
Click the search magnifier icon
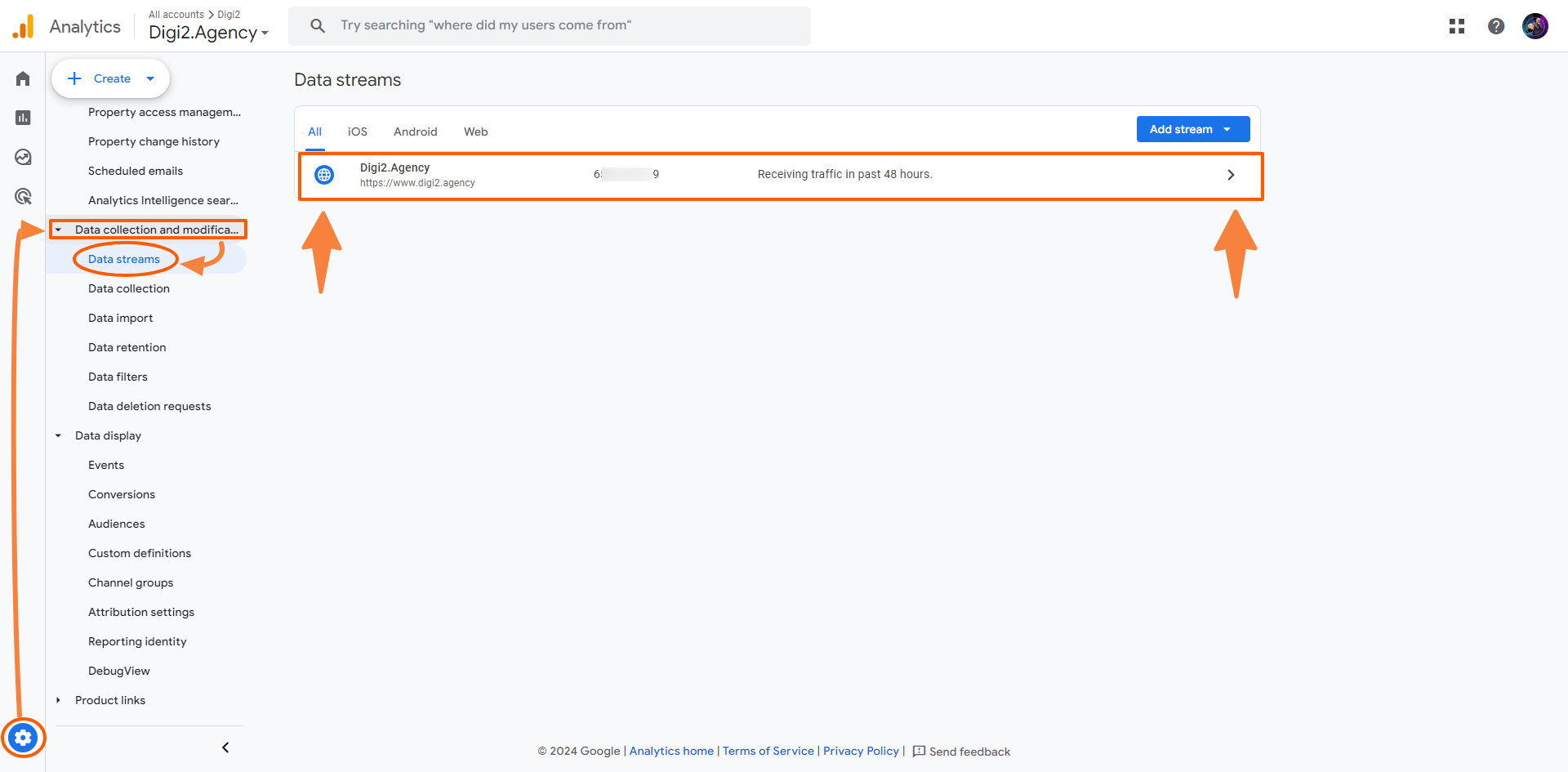[x=318, y=25]
